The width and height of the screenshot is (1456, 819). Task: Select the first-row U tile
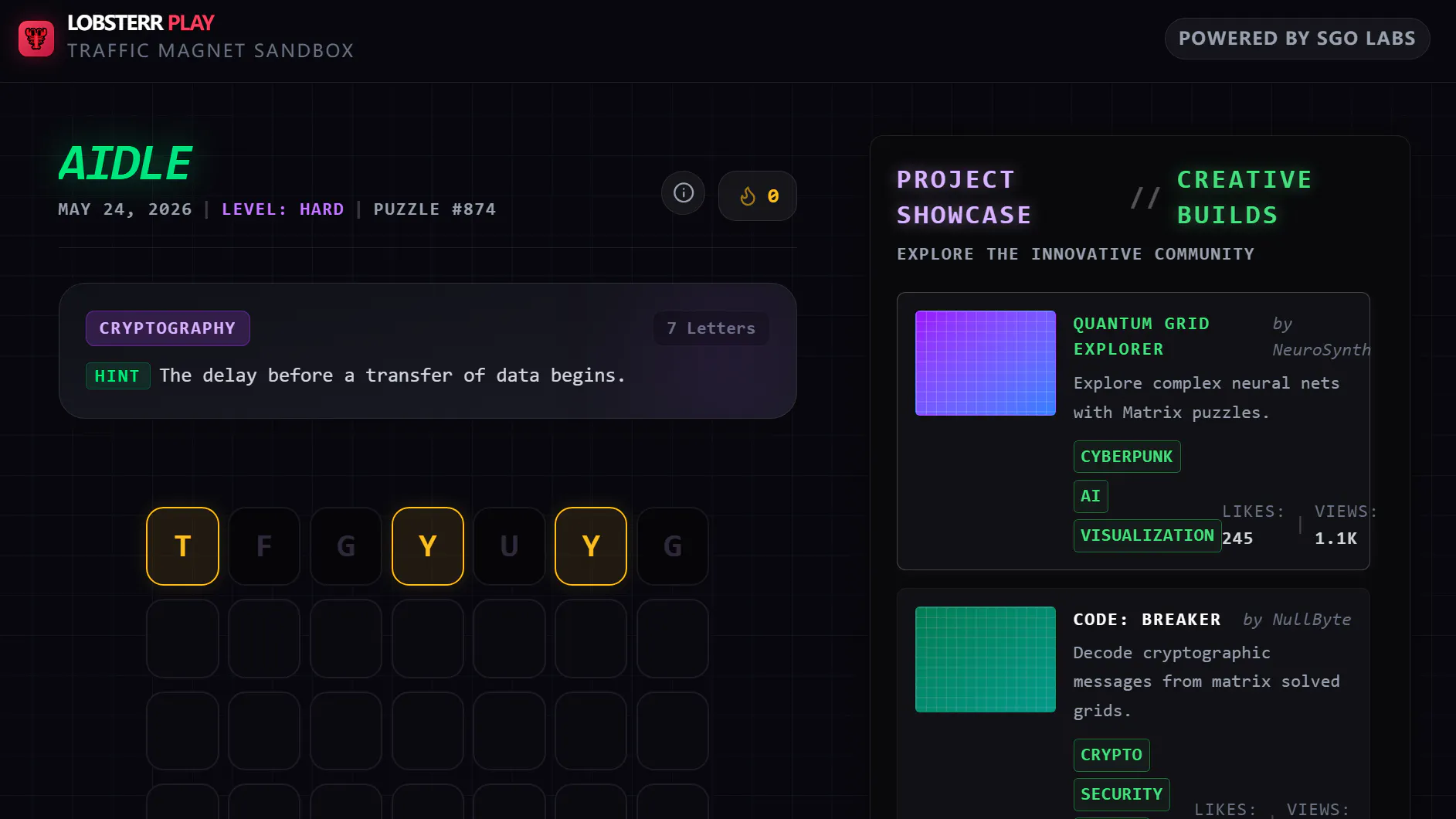click(509, 546)
